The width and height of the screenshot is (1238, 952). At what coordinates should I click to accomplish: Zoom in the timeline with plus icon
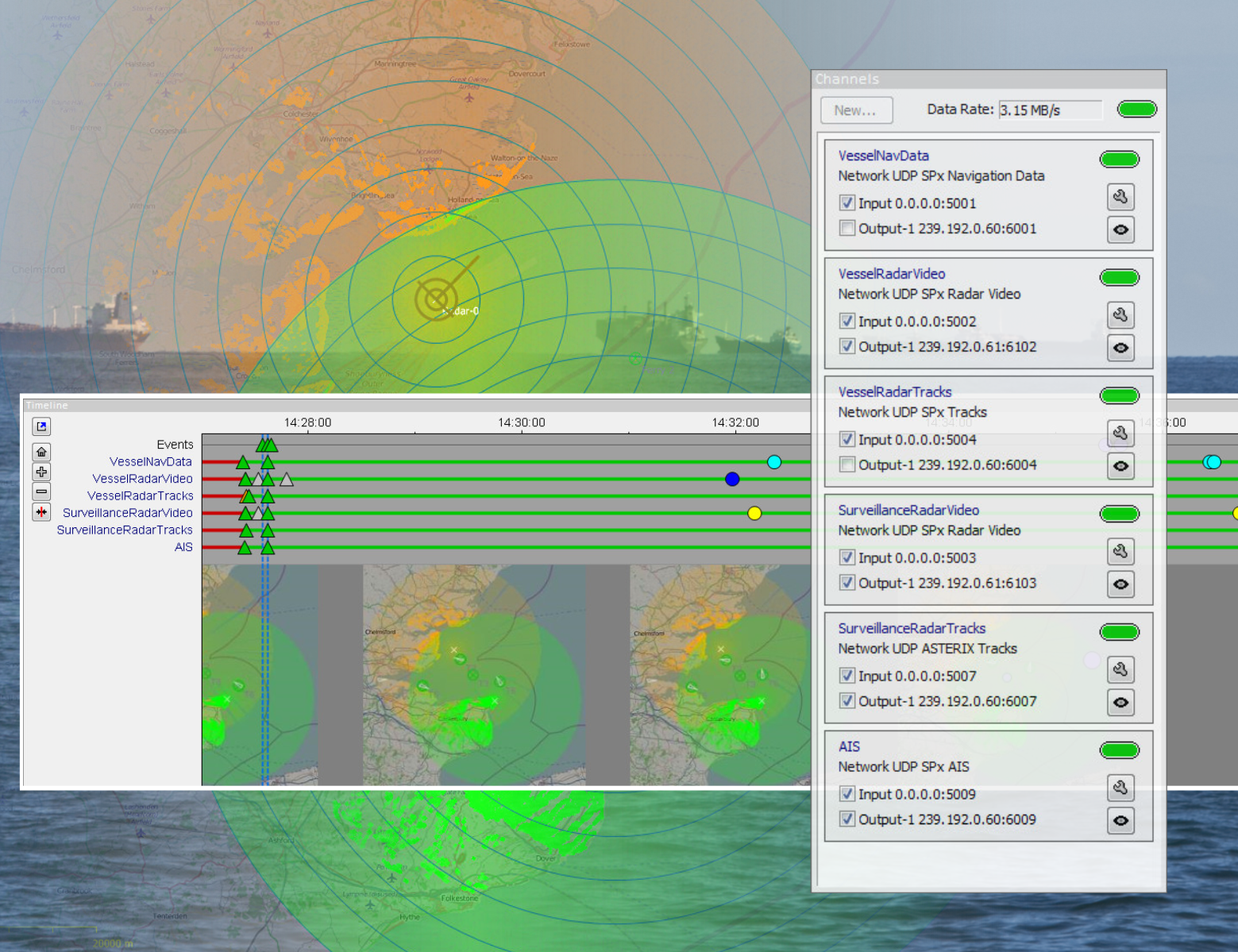[x=41, y=472]
